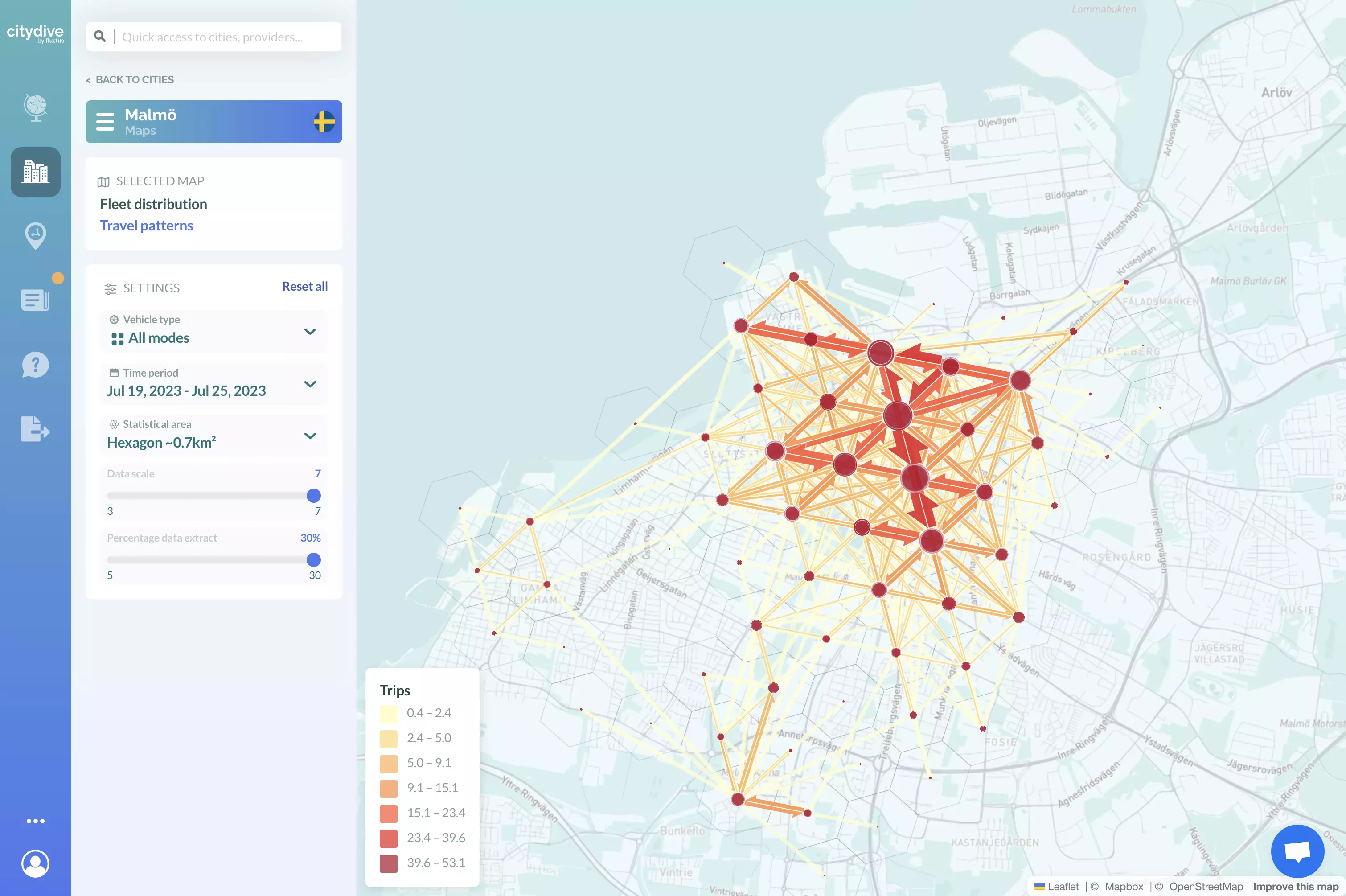Open the Malmö Maps menu
The image size is (1346, 896).
(x=105, y=121)
